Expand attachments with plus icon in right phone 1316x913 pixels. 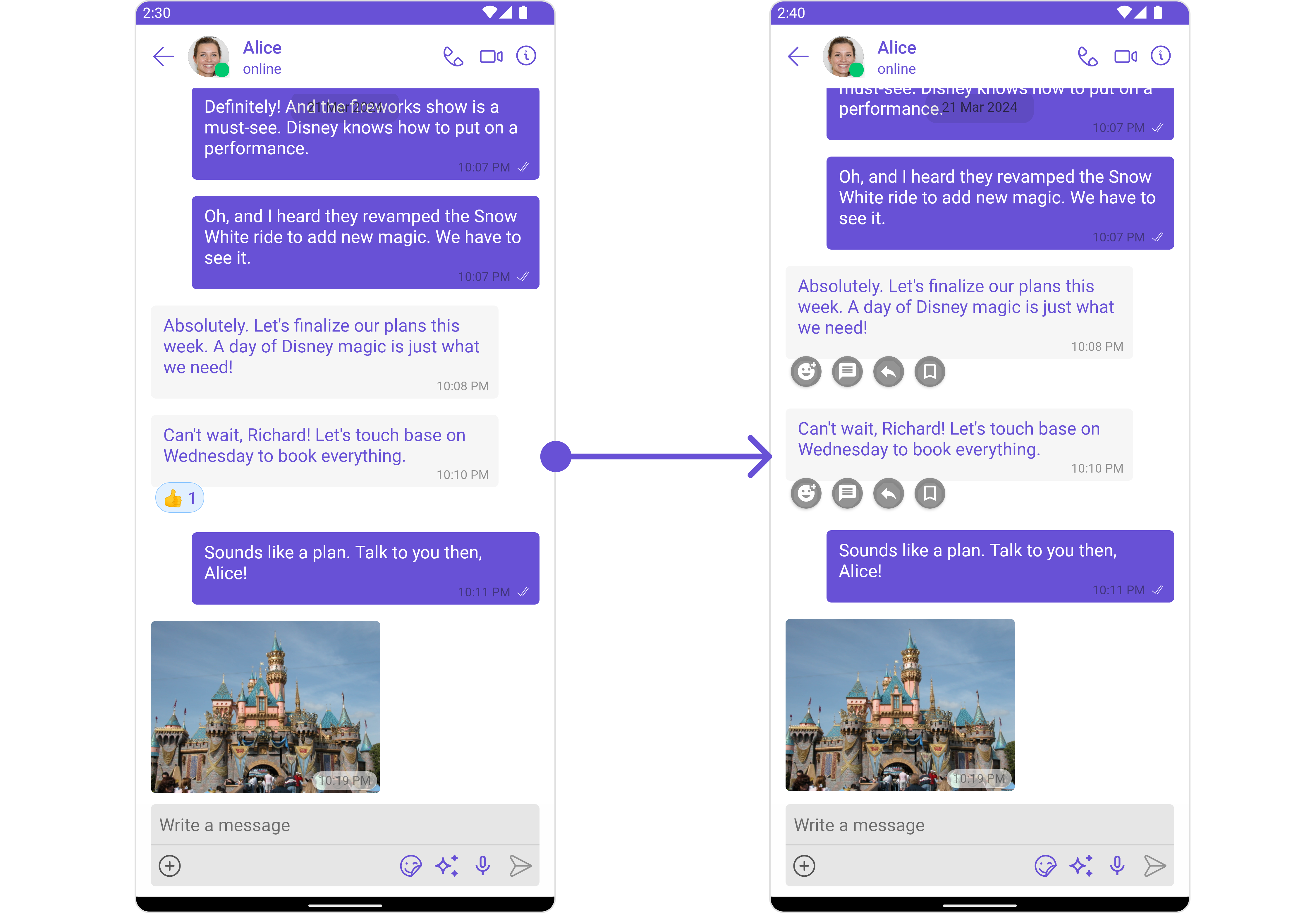tap(804, 866)
